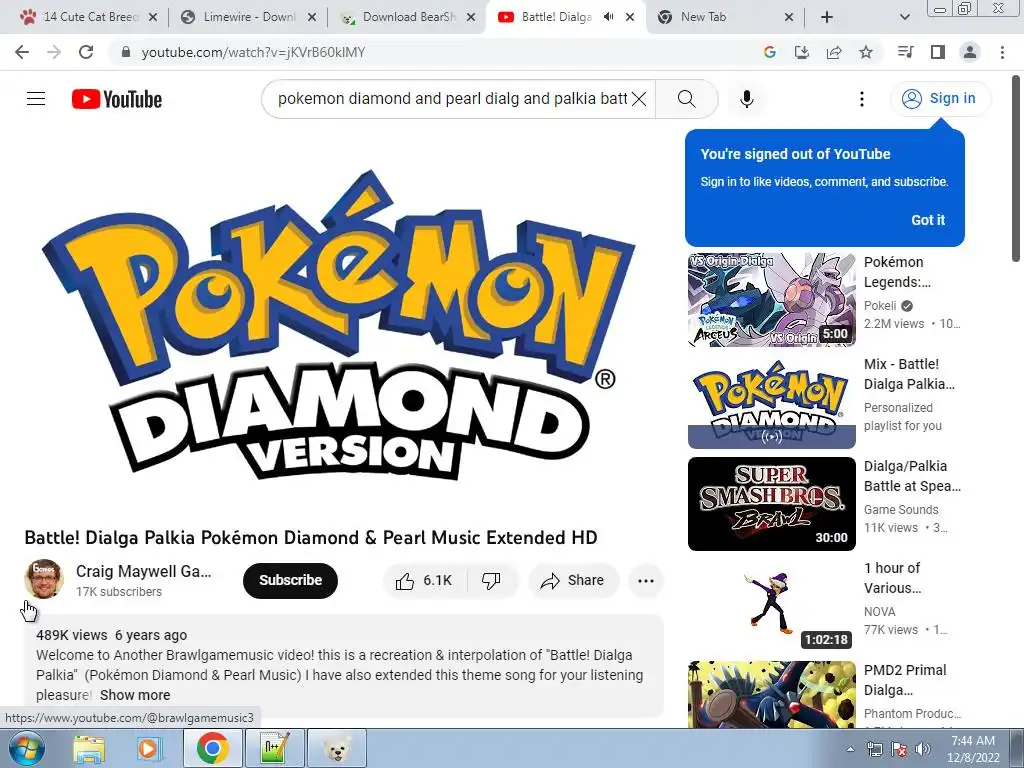Open Windows Explorer from taskbar
Screen dimensions: 1024x768
click(89, 748)
